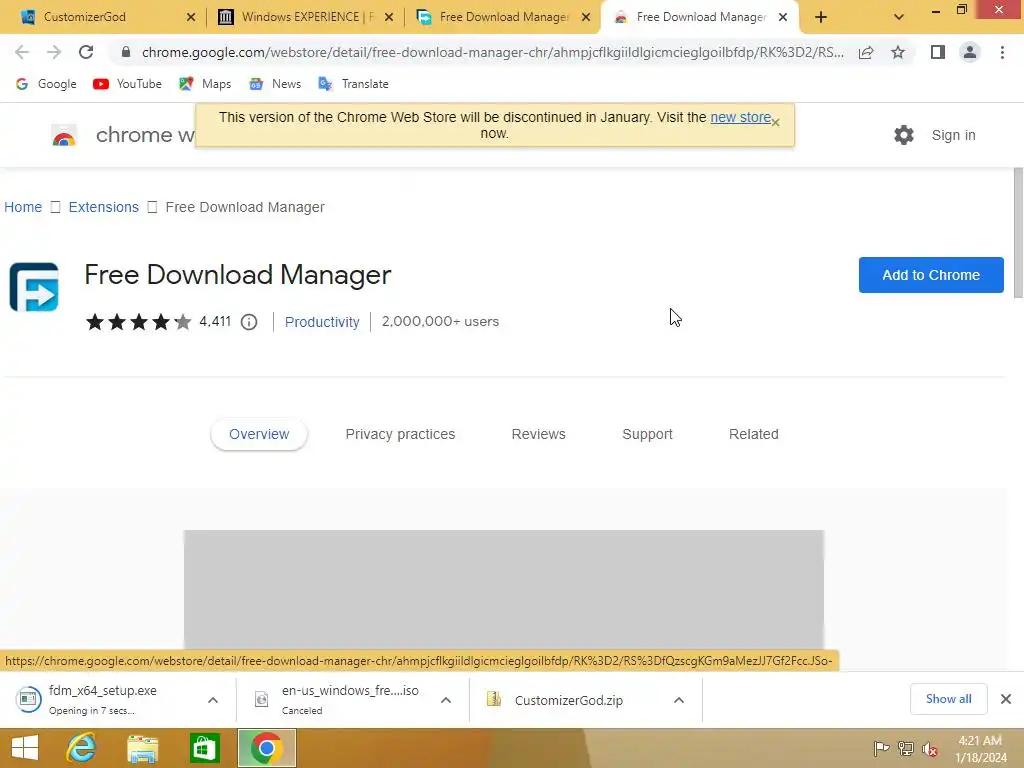
Task: Reload the current page
Action: [86, 52]
